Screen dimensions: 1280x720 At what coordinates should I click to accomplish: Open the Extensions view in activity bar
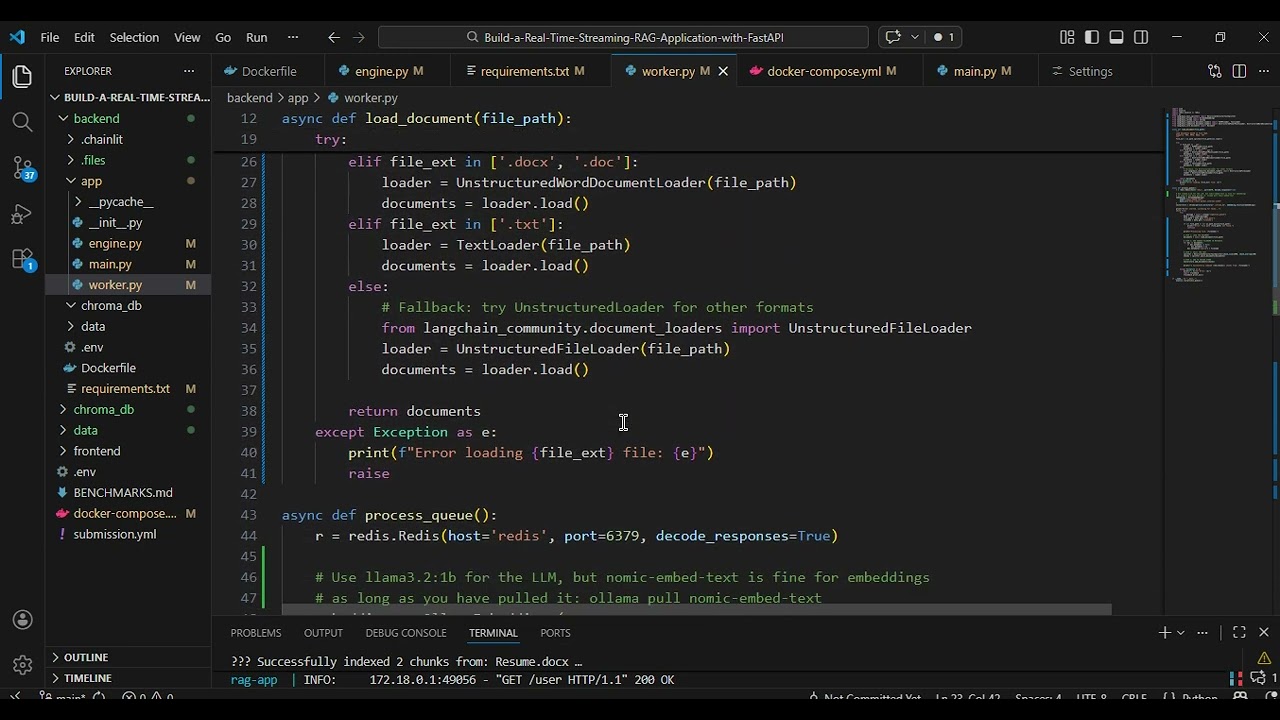pyautogui.click(x=22, y=260)
